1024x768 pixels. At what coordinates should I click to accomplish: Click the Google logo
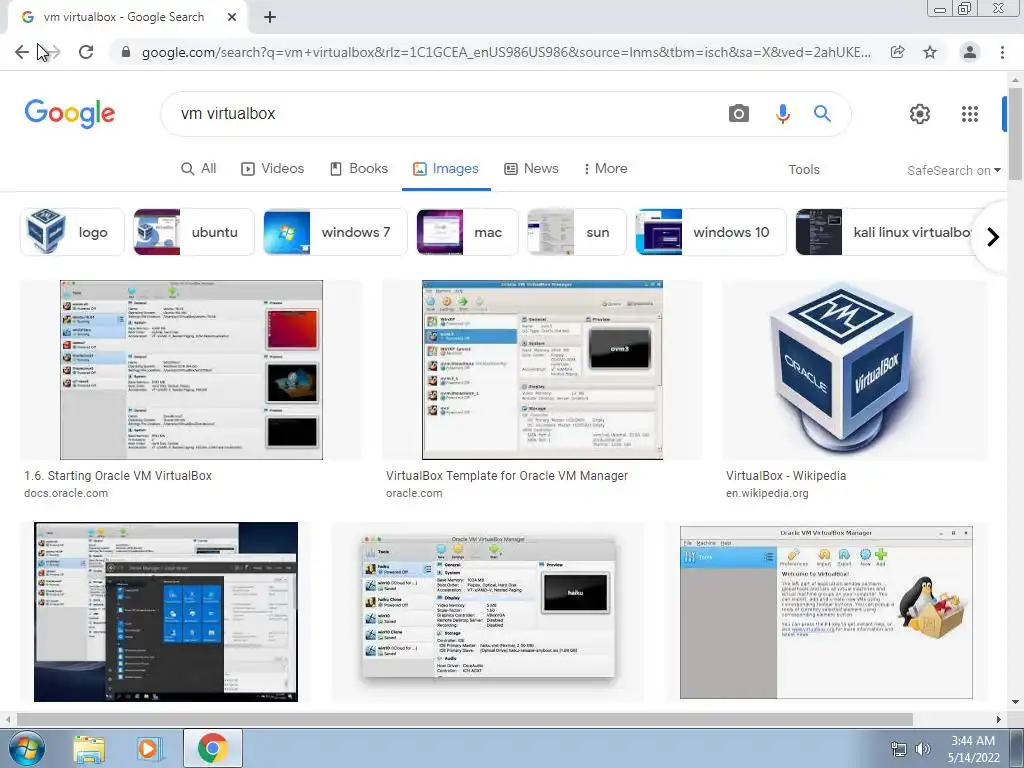[x=70, y=114]
